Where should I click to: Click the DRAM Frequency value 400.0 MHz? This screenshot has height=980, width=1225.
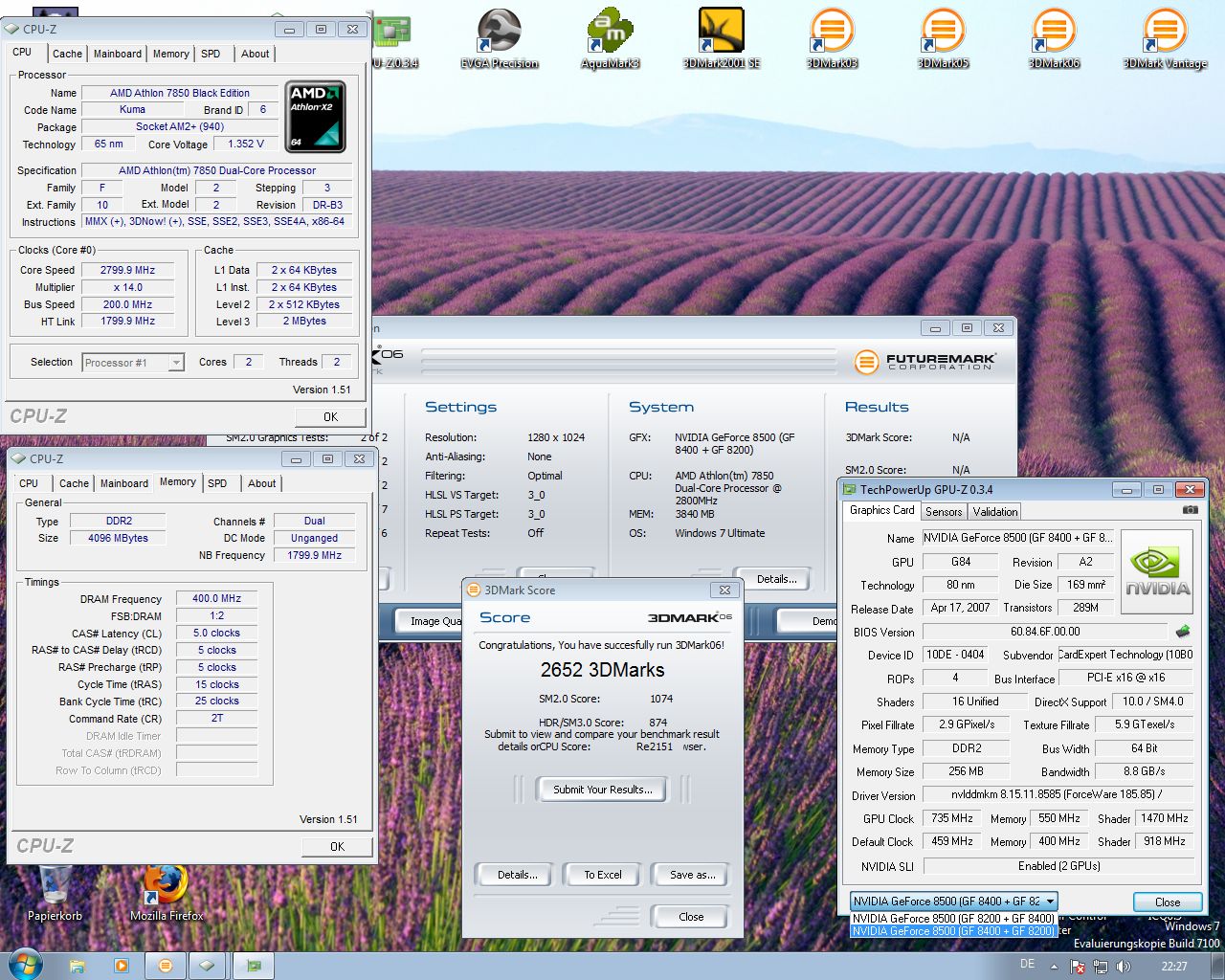click(x=217, y=598)
